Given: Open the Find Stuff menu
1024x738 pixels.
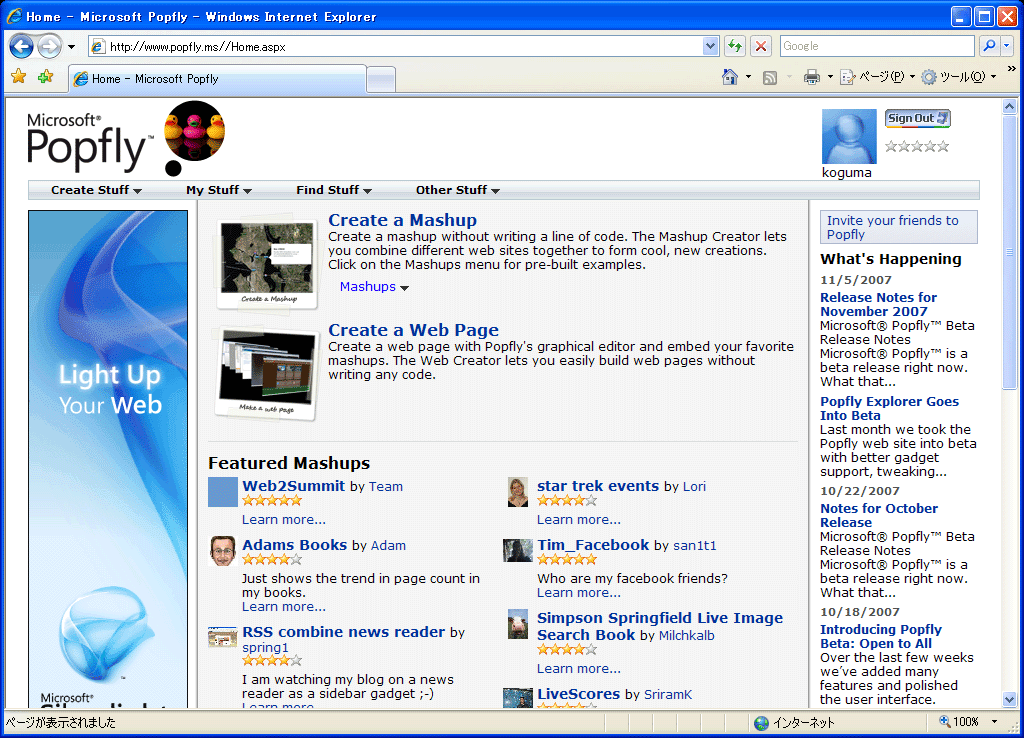Looking at the screenshot, I should pyautogui.click(x=334, y=190).
